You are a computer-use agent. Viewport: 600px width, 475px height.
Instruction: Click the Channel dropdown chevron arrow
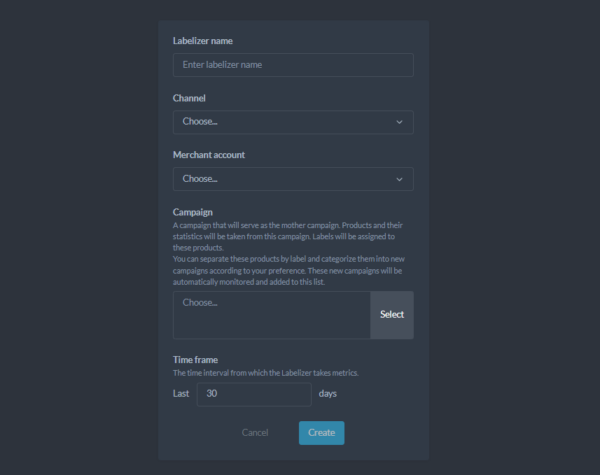[399, 122]
